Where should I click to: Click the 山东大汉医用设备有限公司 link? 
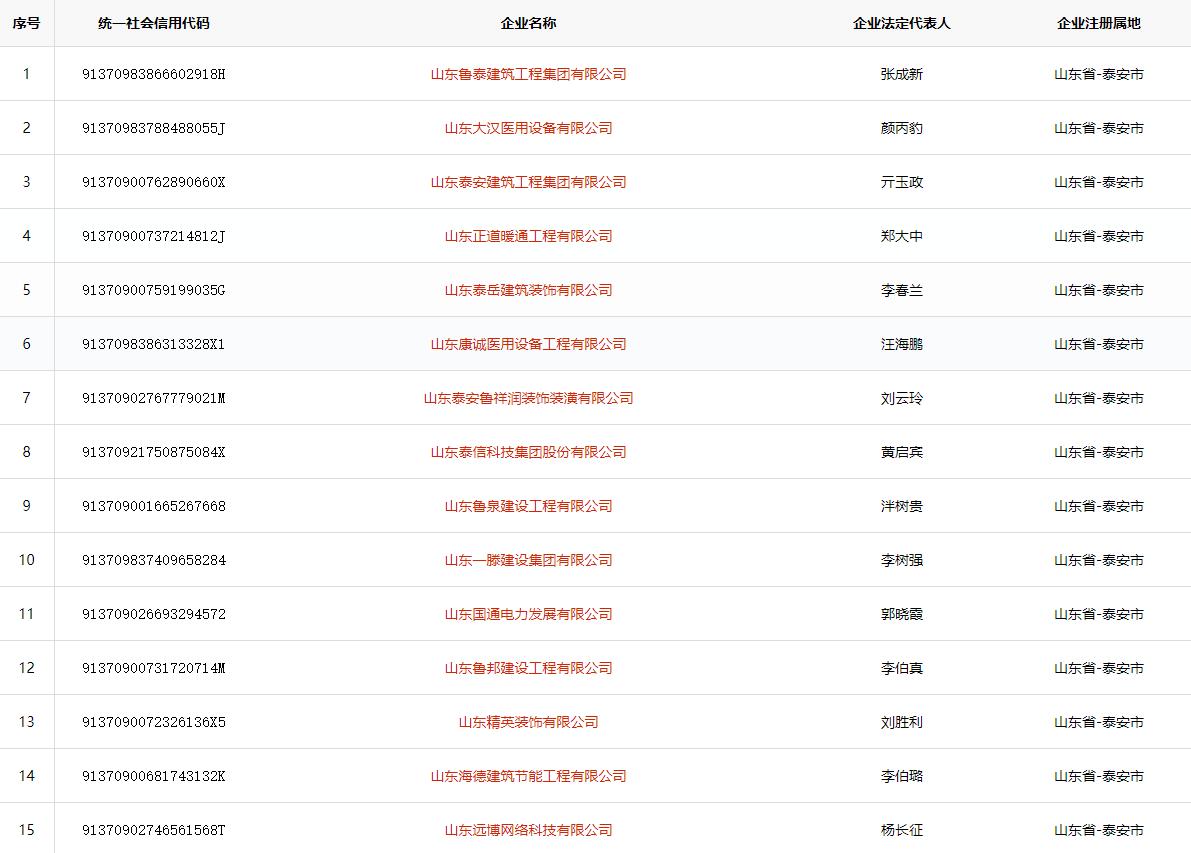[x=528, y=128]
